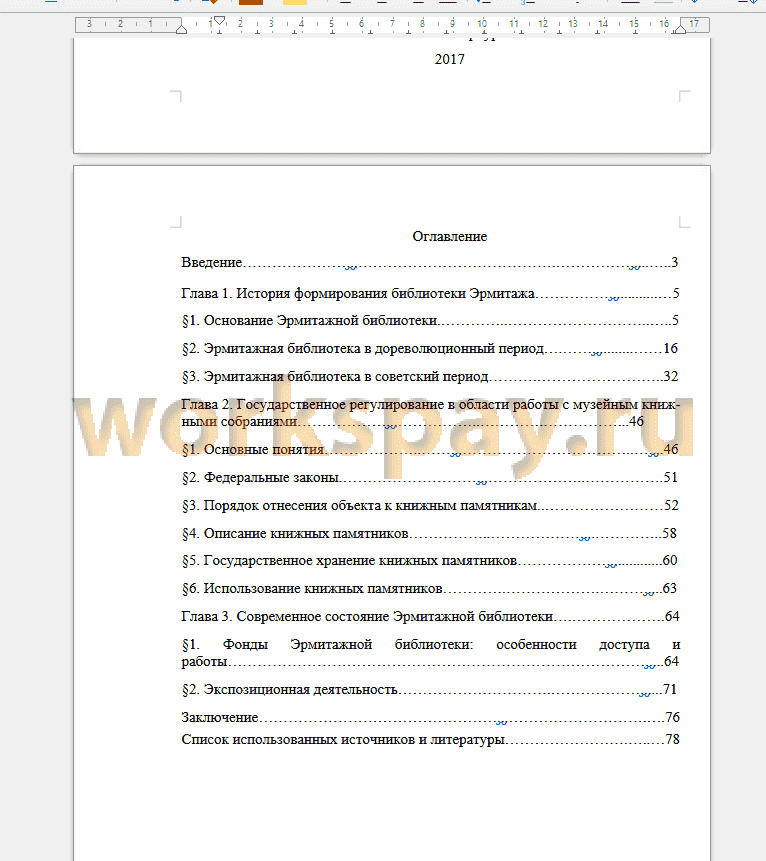
Task: Click the first-line indent marker on ruler
Action: [x=219, y=21]
